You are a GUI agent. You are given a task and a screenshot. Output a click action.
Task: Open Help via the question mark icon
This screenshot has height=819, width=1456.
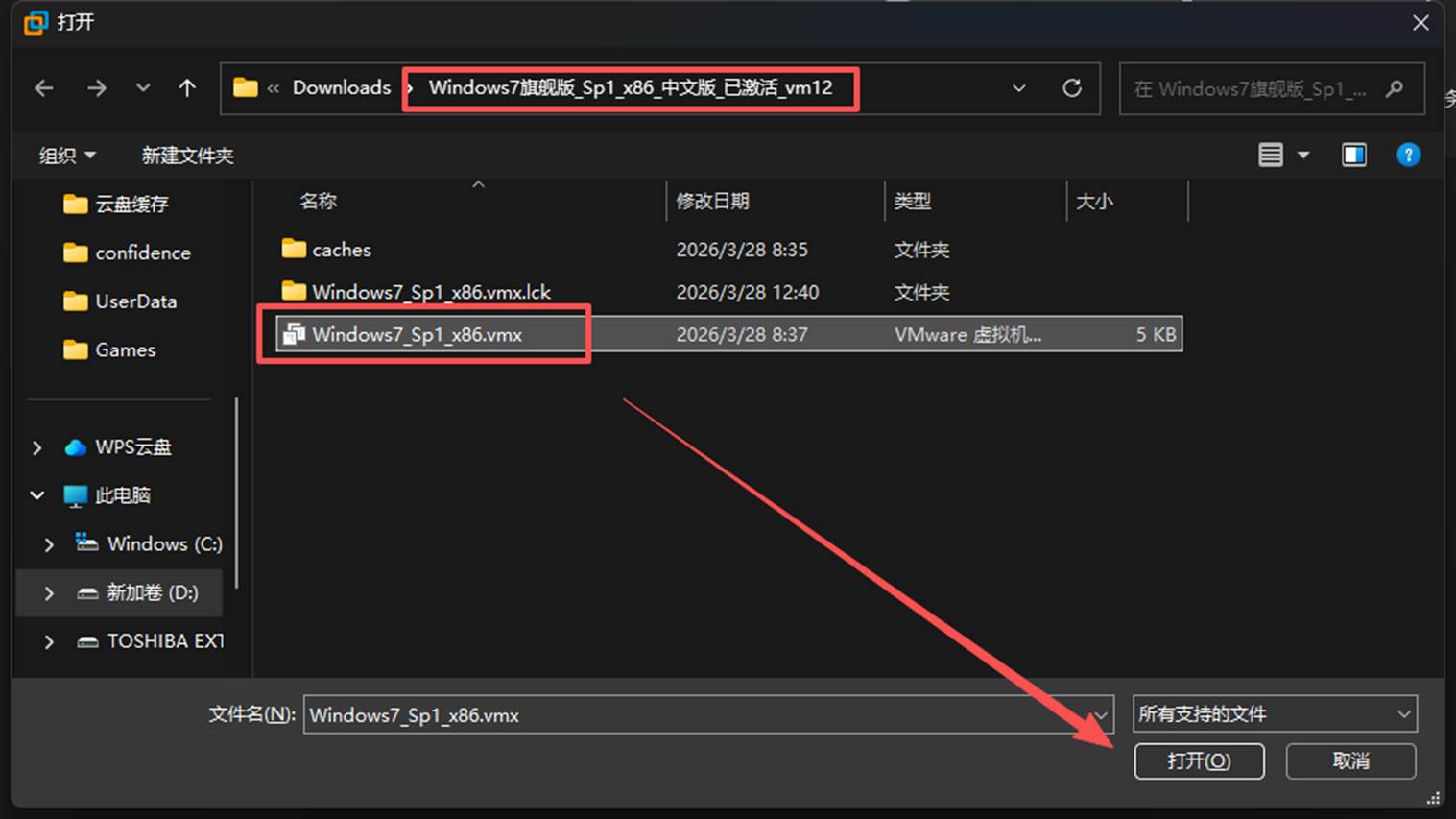1408,154
